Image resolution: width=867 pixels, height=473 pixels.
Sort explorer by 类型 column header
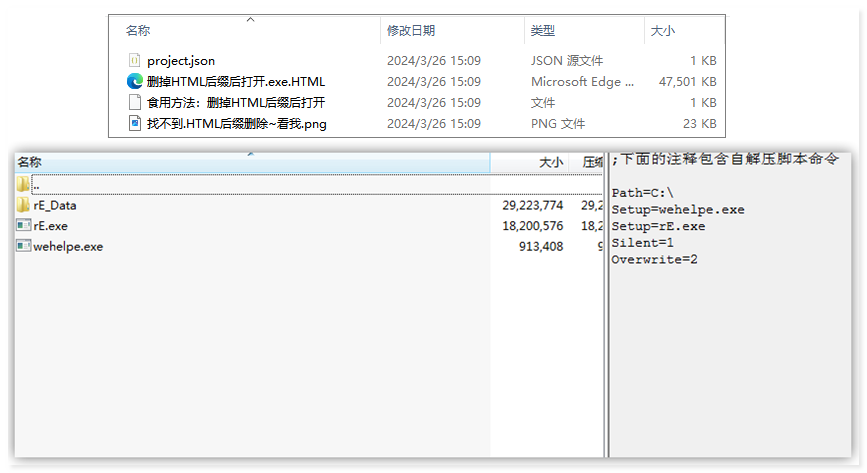[542, 30]
